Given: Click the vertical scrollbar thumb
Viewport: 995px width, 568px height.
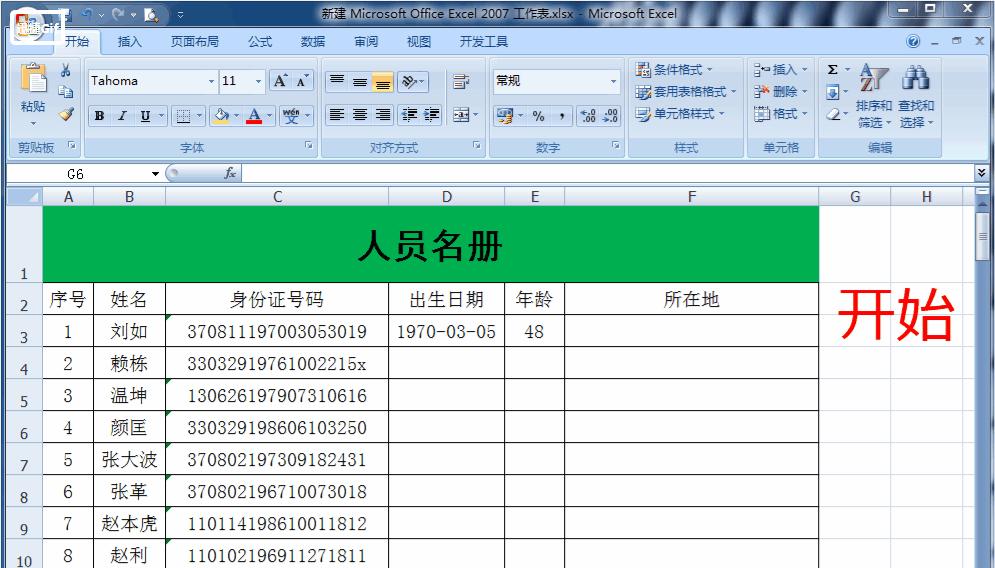Looking at the screenshot, I should pyautogui.click(x=982, y=236).
